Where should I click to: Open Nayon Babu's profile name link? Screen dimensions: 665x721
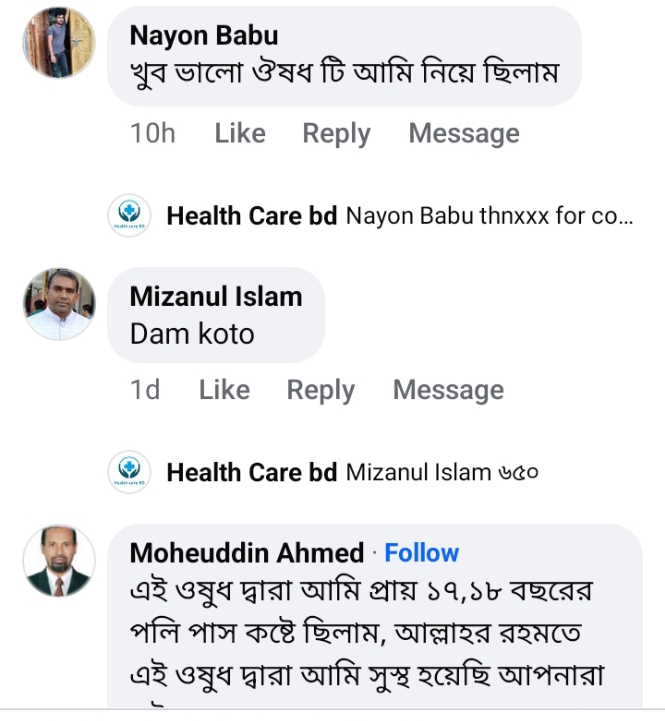coord(204,35)
